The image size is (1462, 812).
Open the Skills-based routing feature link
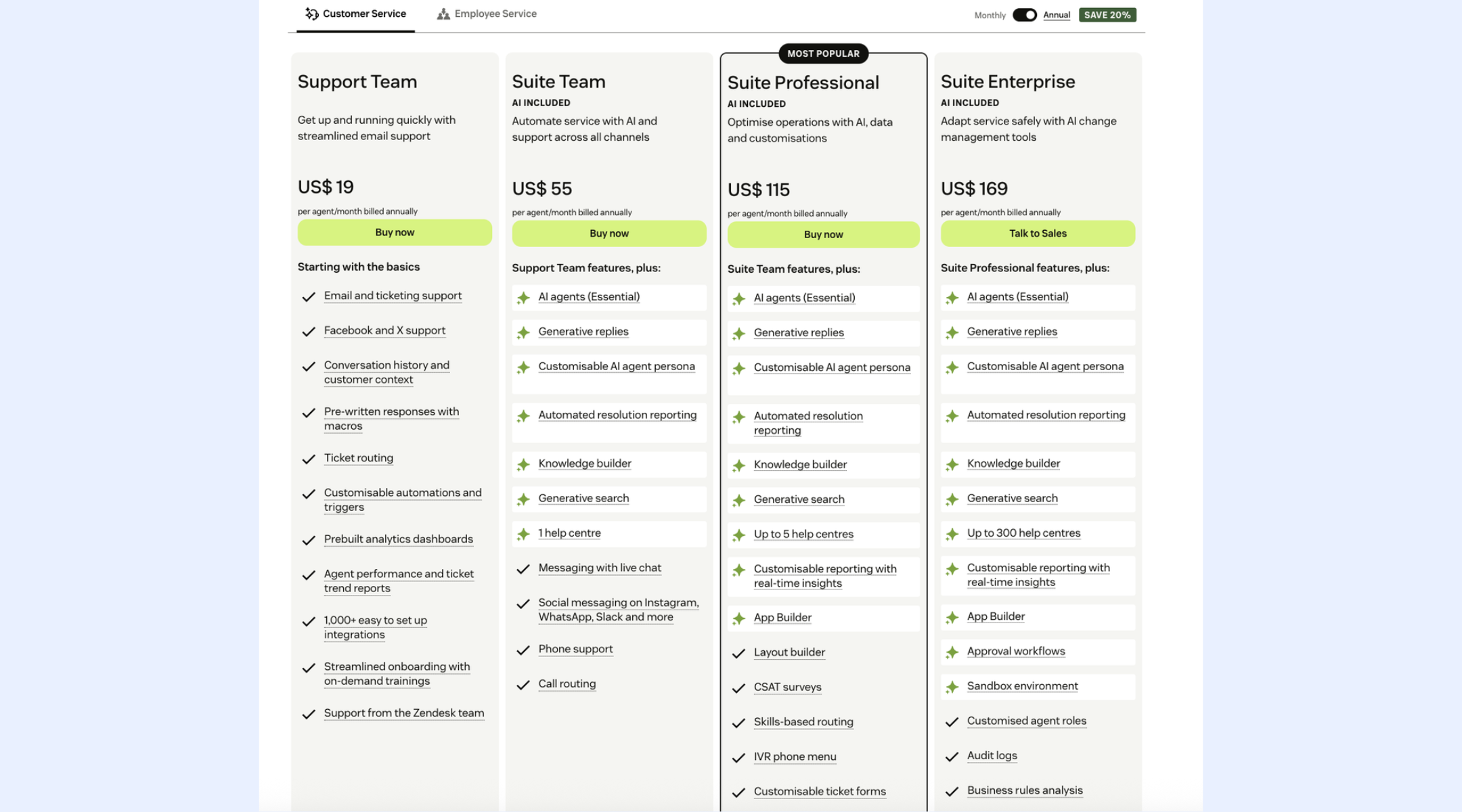803,722
